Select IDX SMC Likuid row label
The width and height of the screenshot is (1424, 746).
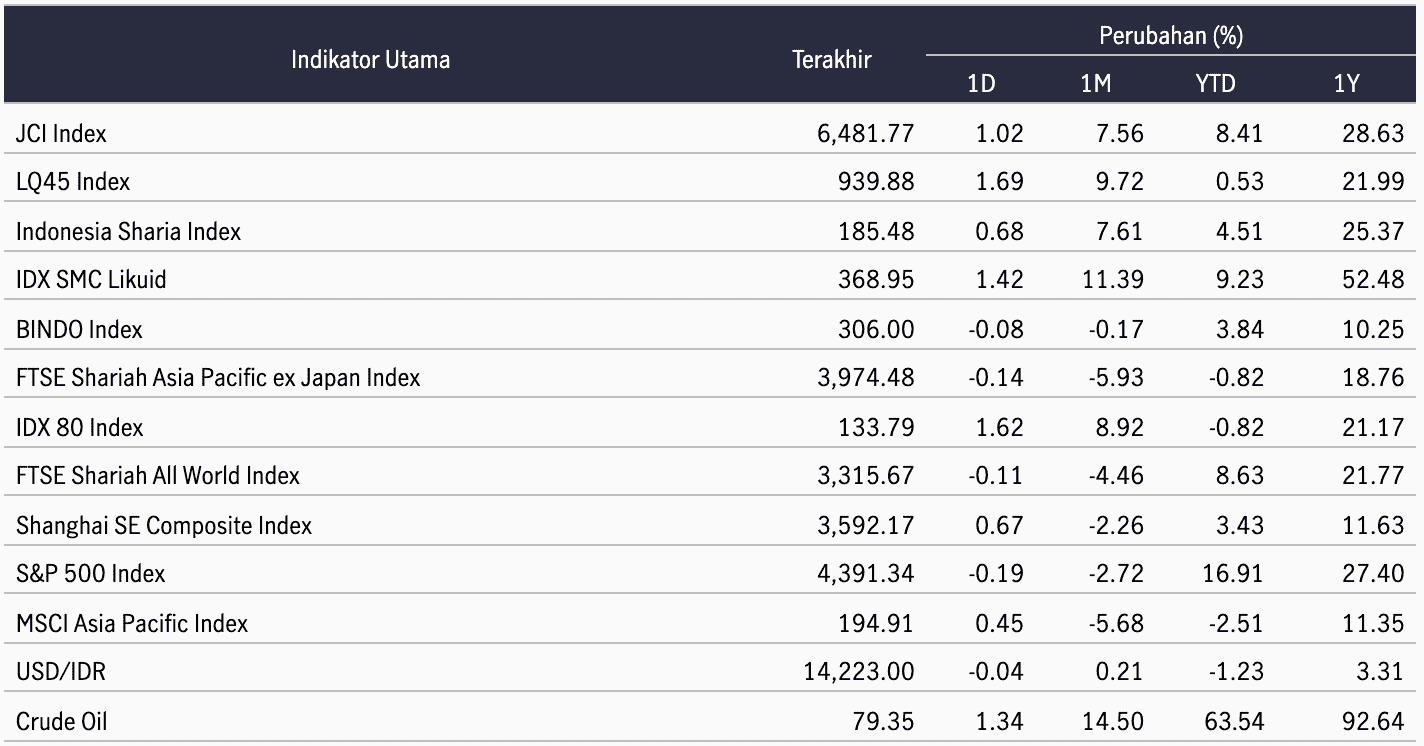tap(91, 280)
